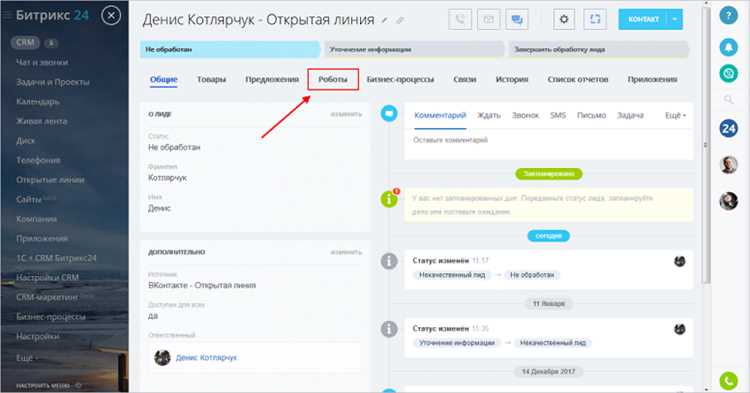The image size is (750, 393).
Task: Click the blue КОНТАКТ button
Action: (643, 19)
